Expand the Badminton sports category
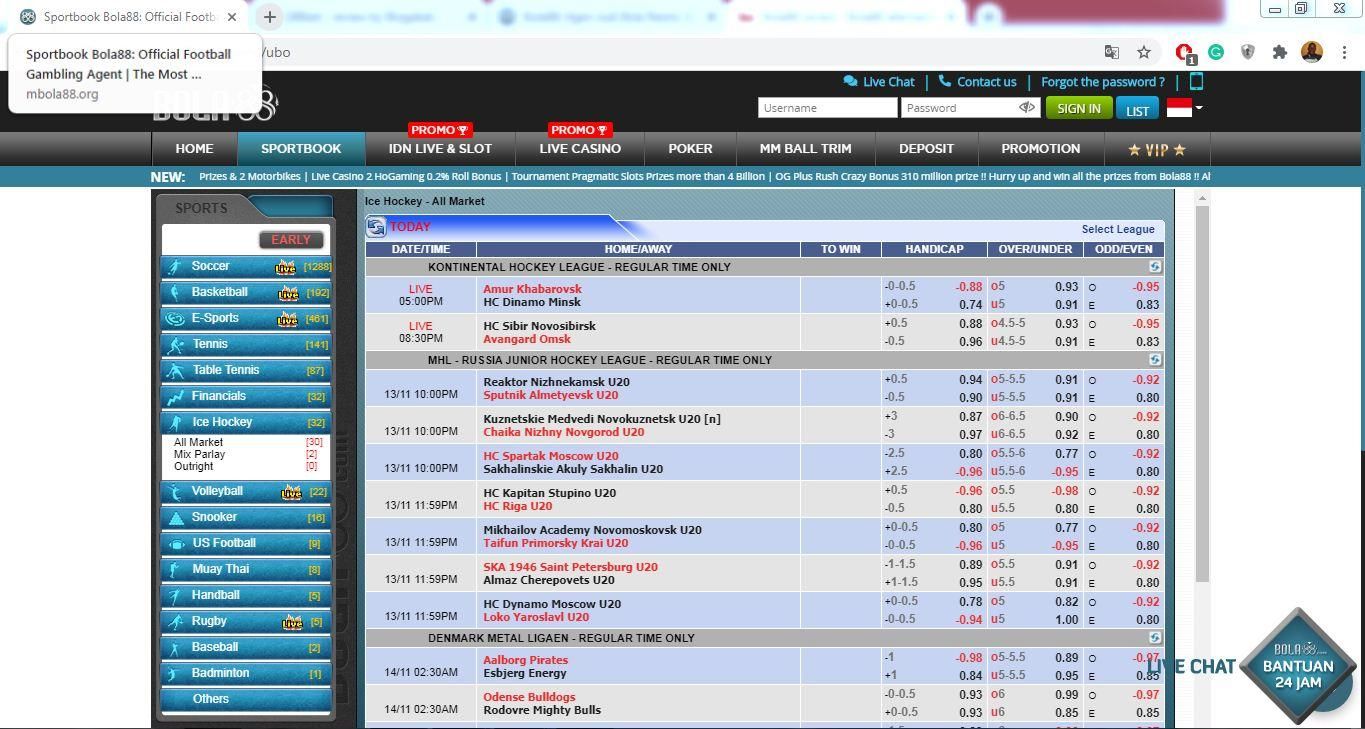Screen dimensions: 1365x729 246,673
